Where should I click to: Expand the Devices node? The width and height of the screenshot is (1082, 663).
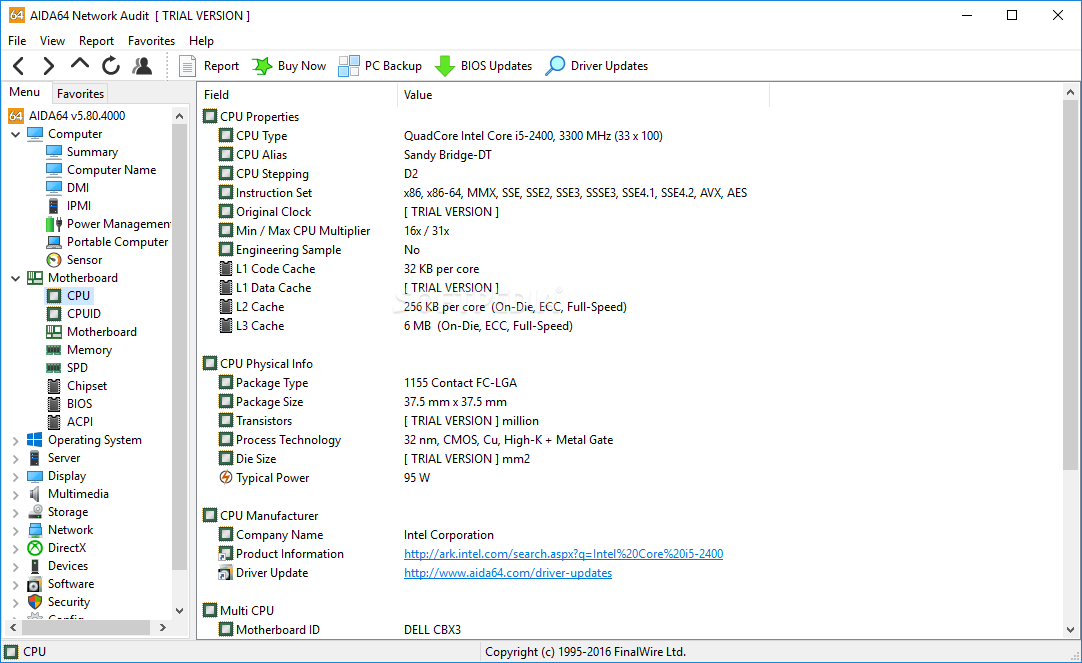16,566
